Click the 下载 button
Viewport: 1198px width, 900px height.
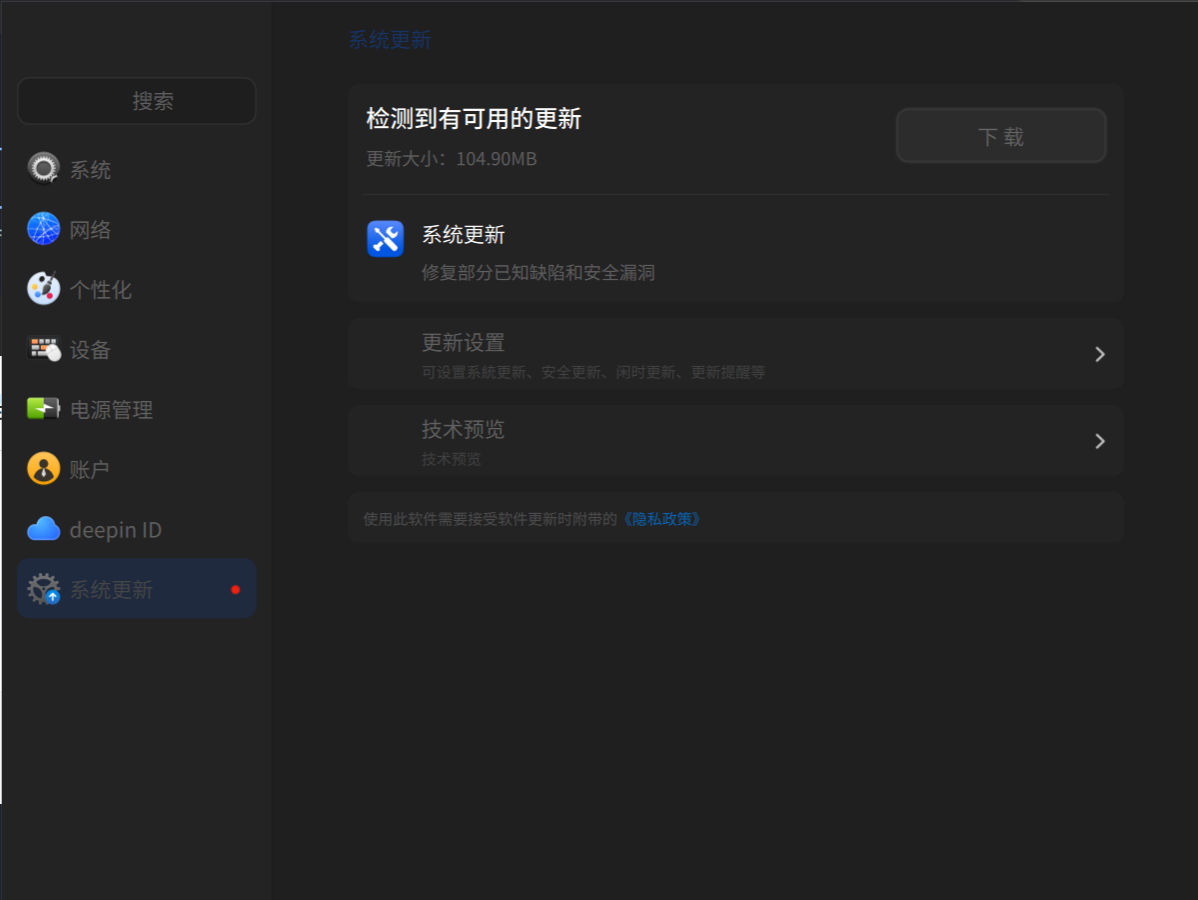tap(1001, 136)
